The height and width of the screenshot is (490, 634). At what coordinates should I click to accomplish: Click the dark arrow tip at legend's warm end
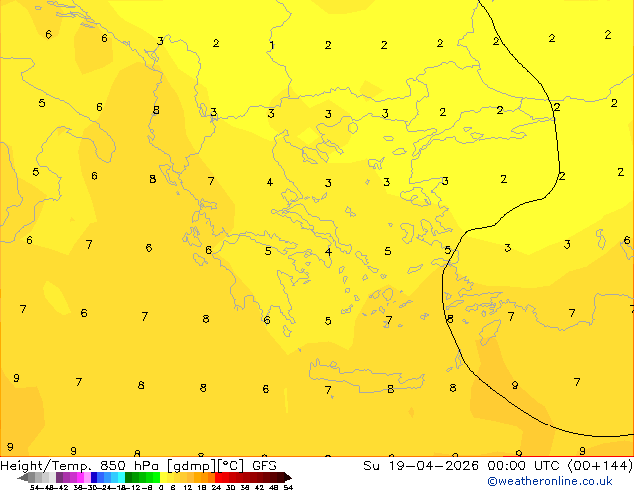click(x=288, y=477)
